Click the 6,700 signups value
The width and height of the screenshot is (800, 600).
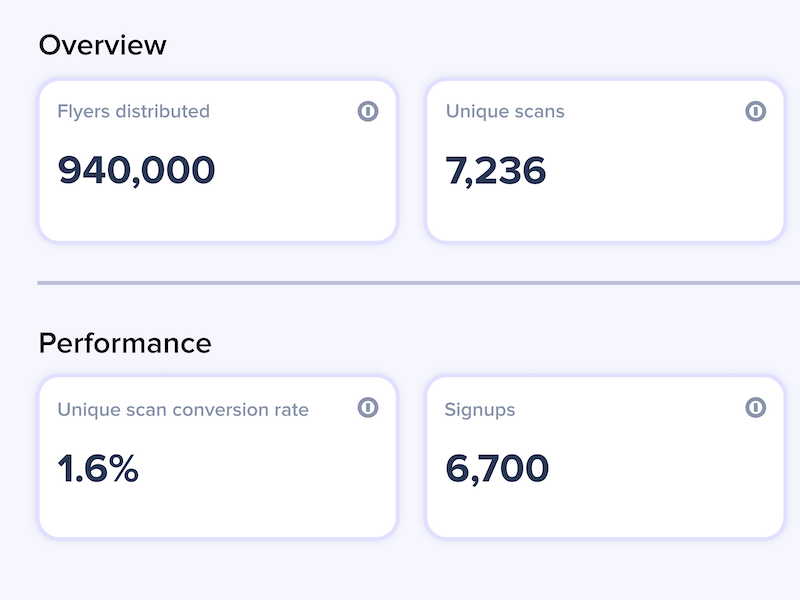pyautogui.click(x=497, y=468)
